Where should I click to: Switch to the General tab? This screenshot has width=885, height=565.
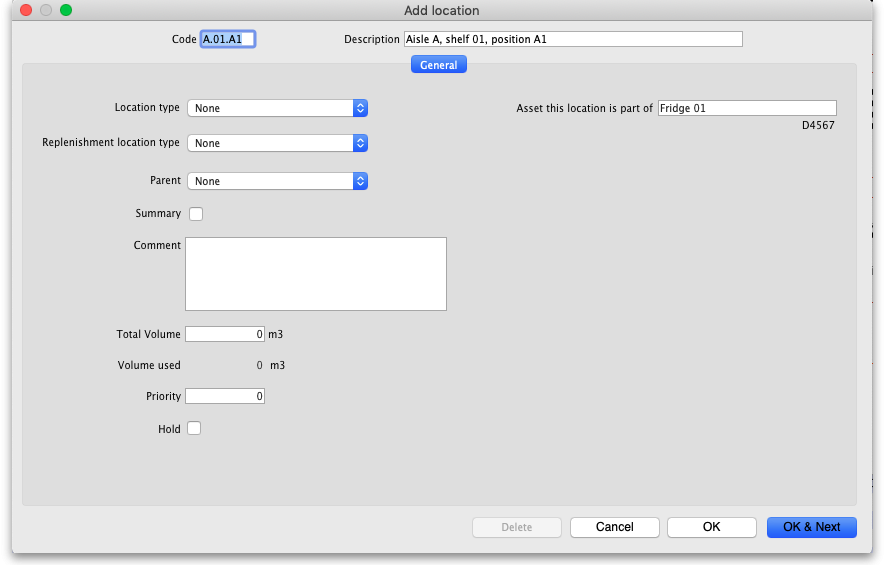tap(439, 65)
